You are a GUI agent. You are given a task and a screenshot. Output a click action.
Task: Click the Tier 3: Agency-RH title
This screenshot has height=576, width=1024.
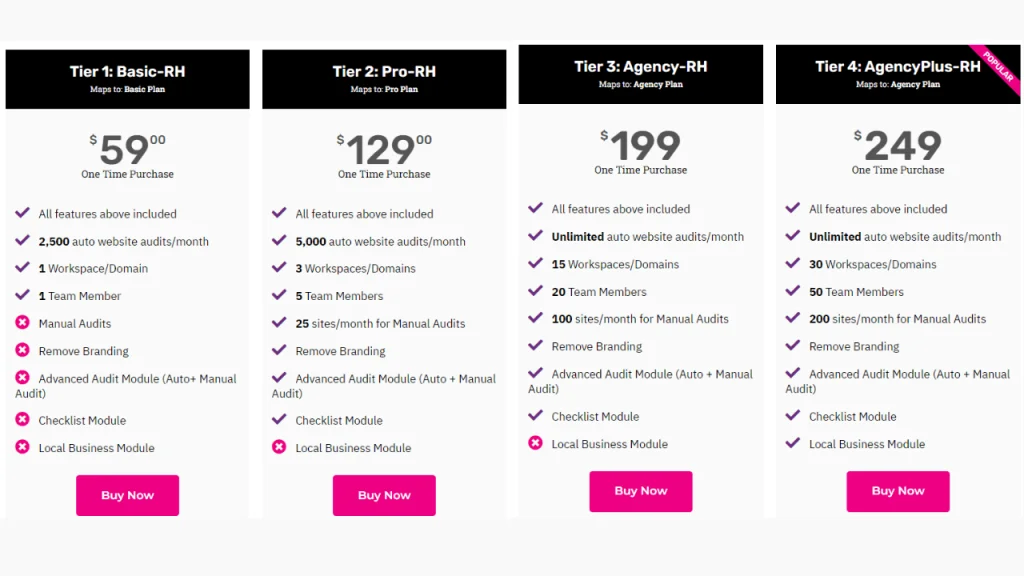[640, 67]
